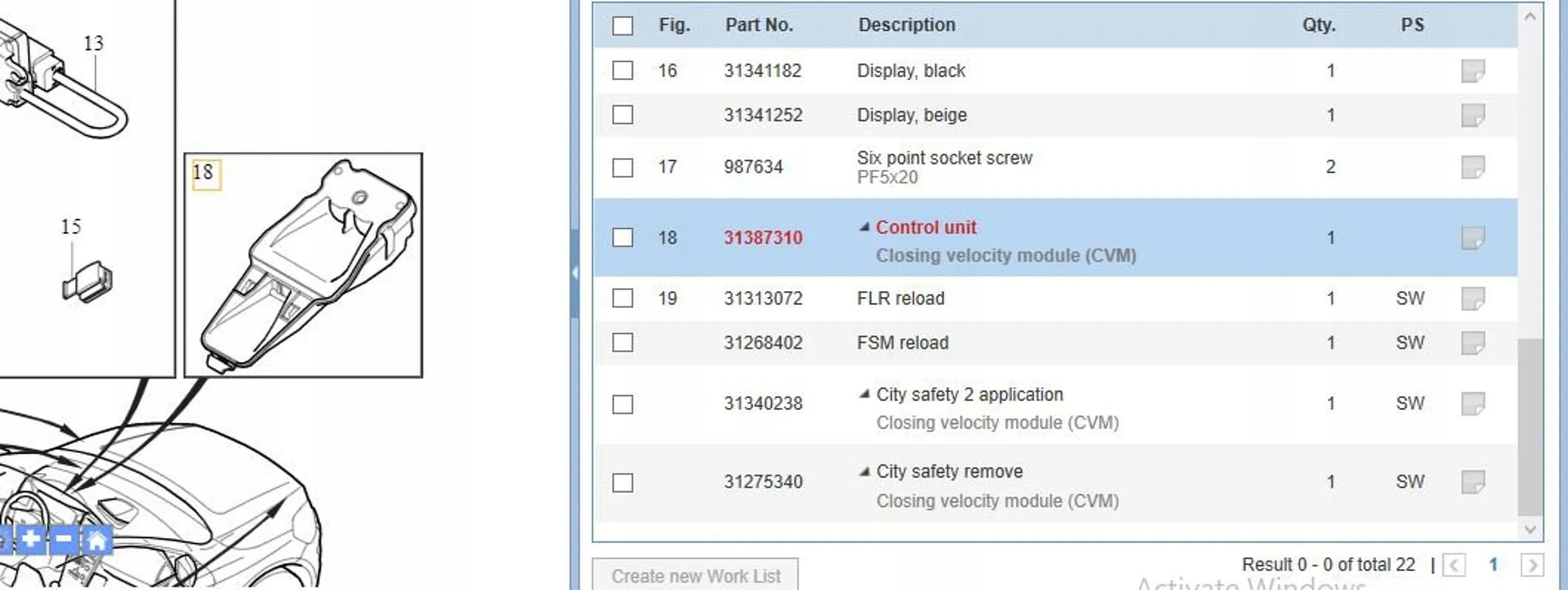Image resolution: width=1568 pixels, height=590 pixels.
Task: Zoom in on the parts diagram
Action: (31, 539)
